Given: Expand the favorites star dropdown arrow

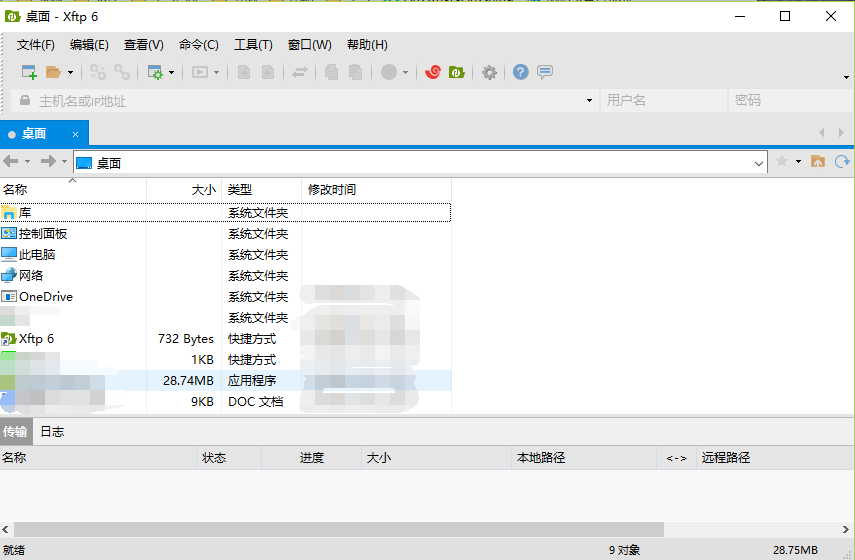Looking at the screenshot, I should point(798,161).
